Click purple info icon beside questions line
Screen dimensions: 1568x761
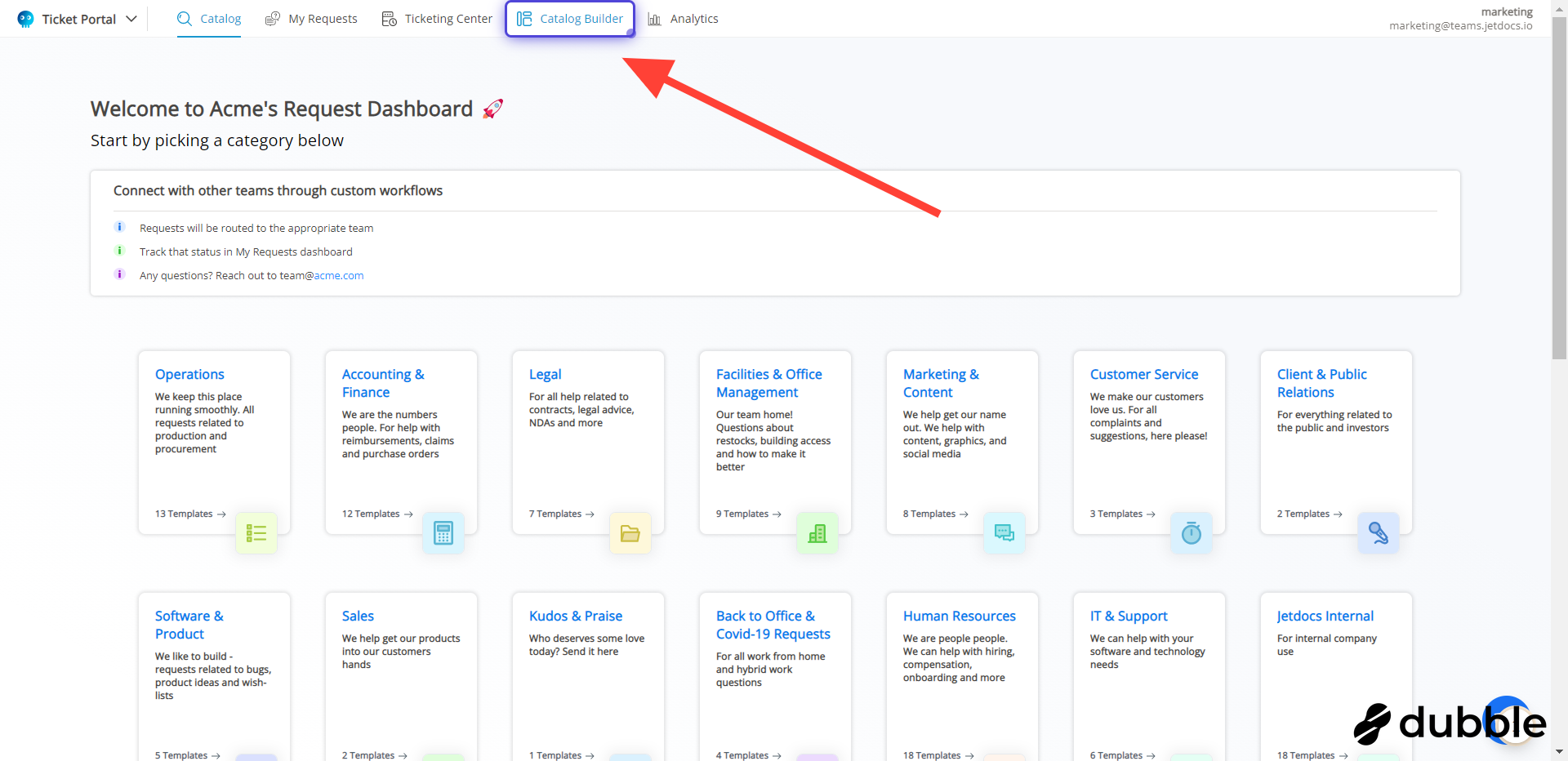pos(119,274)
